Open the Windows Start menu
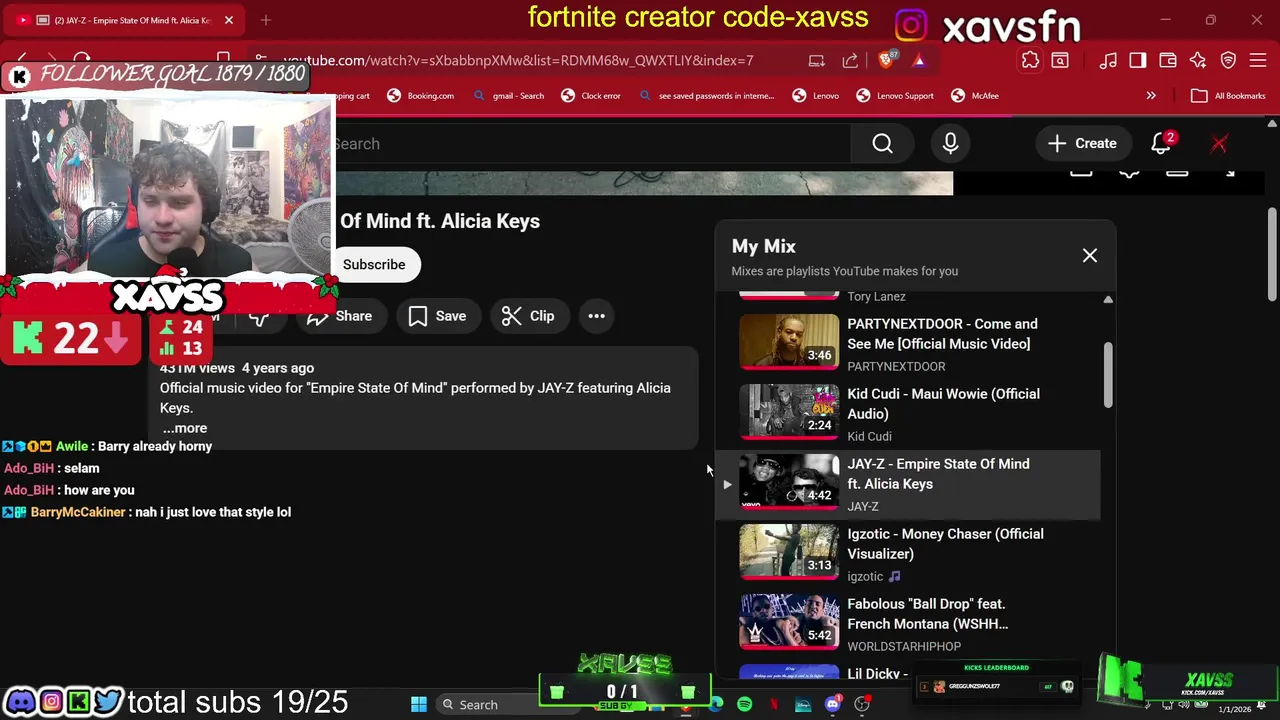The image size is (1280, 720). [x=419, y=705]
